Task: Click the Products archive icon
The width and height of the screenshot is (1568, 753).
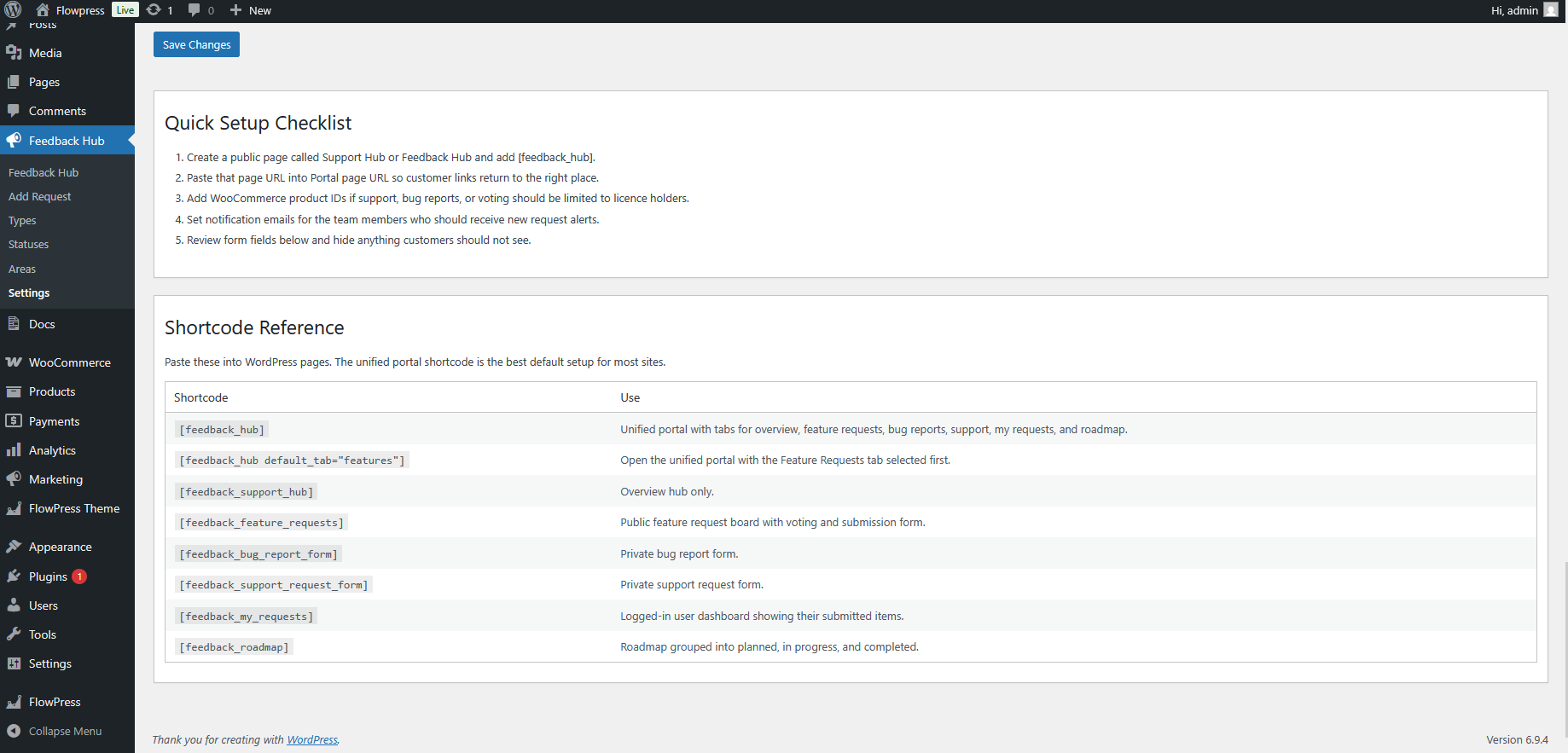Action: coord(14,391)
